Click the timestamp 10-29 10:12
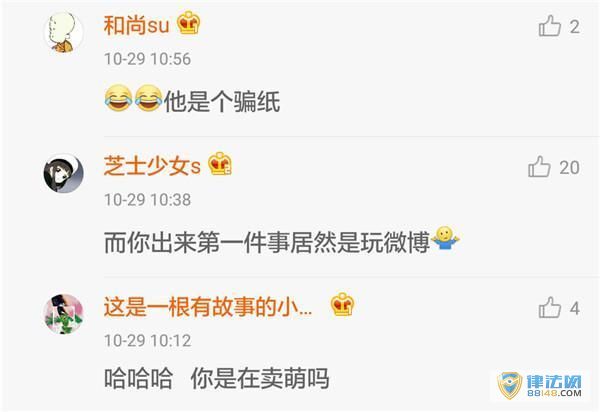 [x=147, y=340]
